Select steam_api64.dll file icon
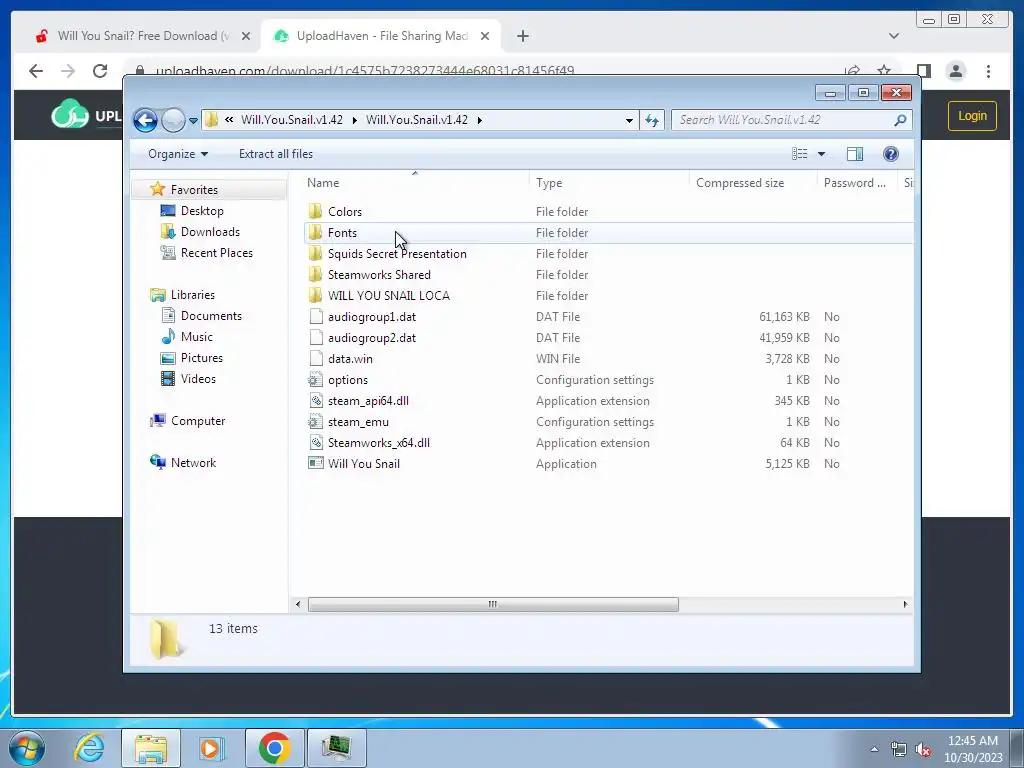Viewport: 1024px width, 768px height. tap(315, 400)
